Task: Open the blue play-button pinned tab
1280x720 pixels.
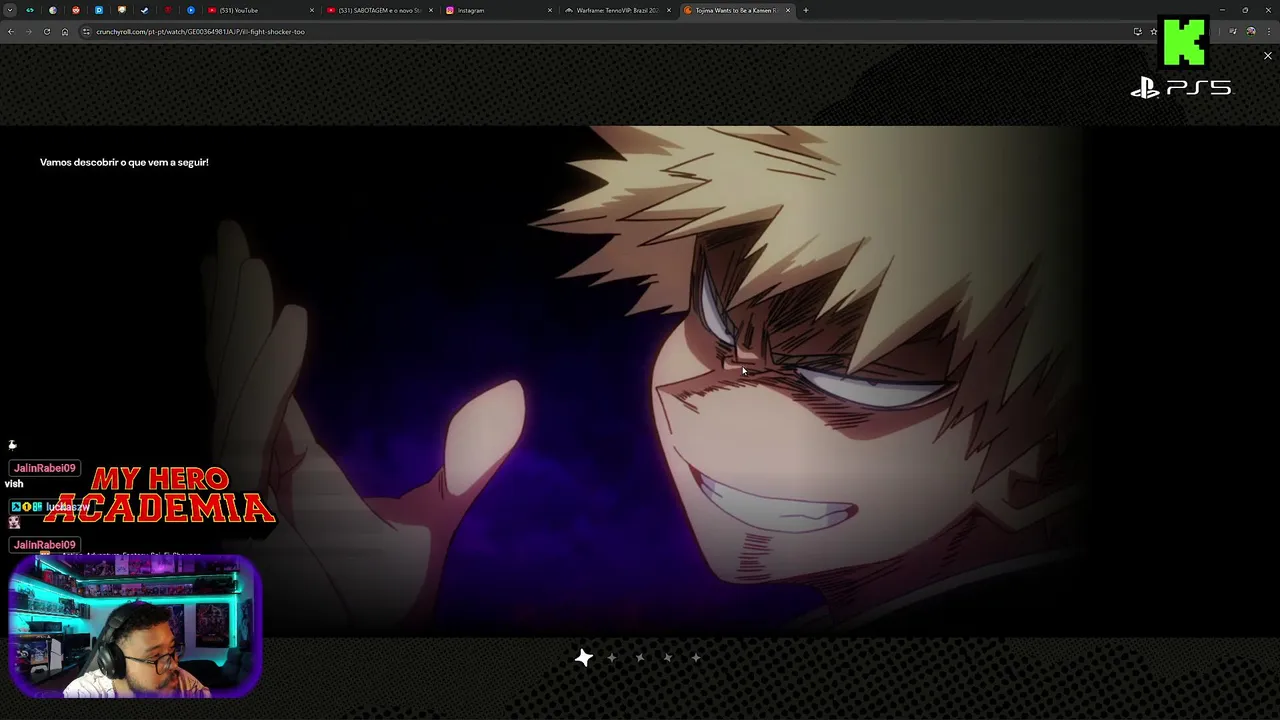Action: (x=190, y=10)
